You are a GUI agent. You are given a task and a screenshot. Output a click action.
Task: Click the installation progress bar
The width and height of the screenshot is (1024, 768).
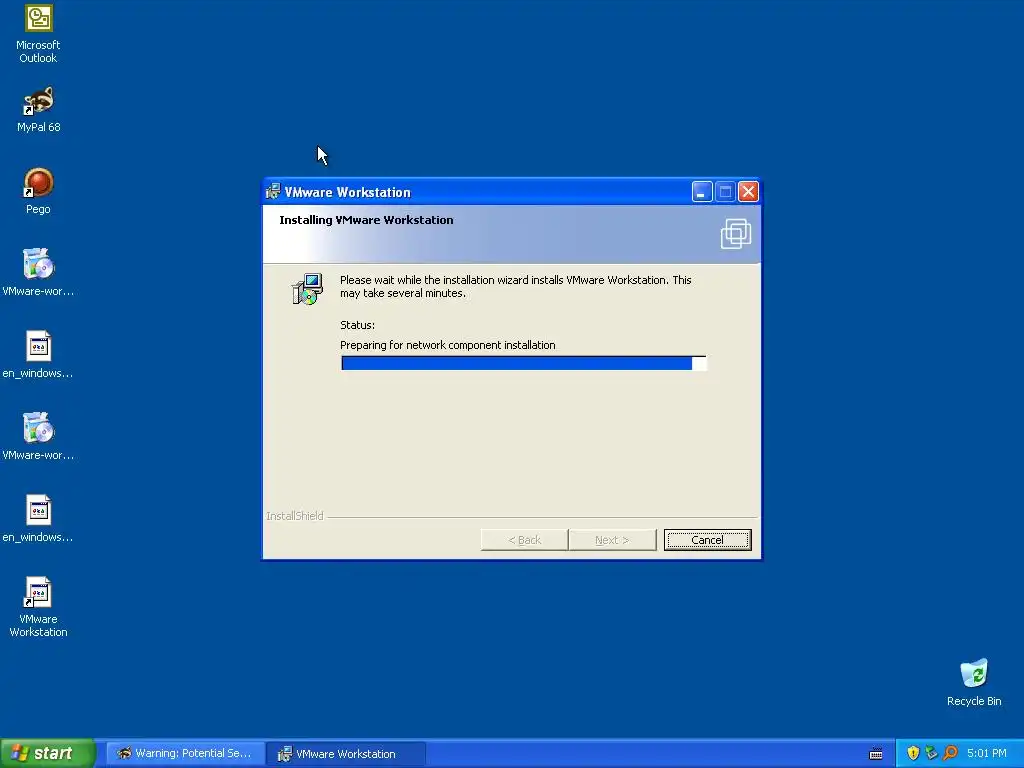[x=523, y=363]
